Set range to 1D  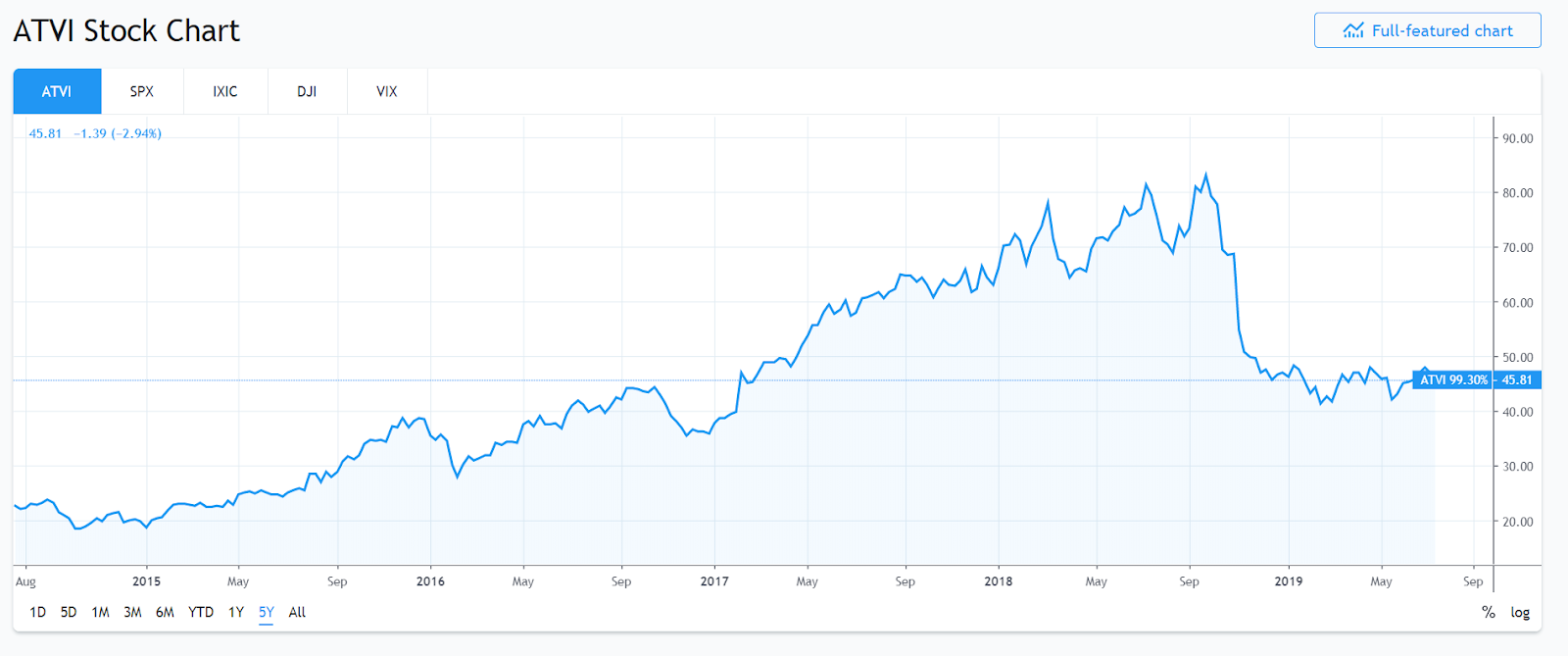coord(37,612)
